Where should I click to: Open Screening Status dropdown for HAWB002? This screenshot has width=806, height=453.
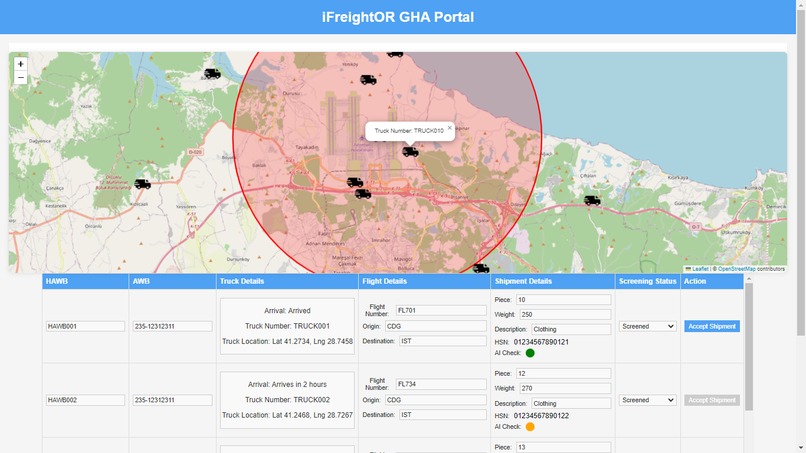tap(647, 400)
